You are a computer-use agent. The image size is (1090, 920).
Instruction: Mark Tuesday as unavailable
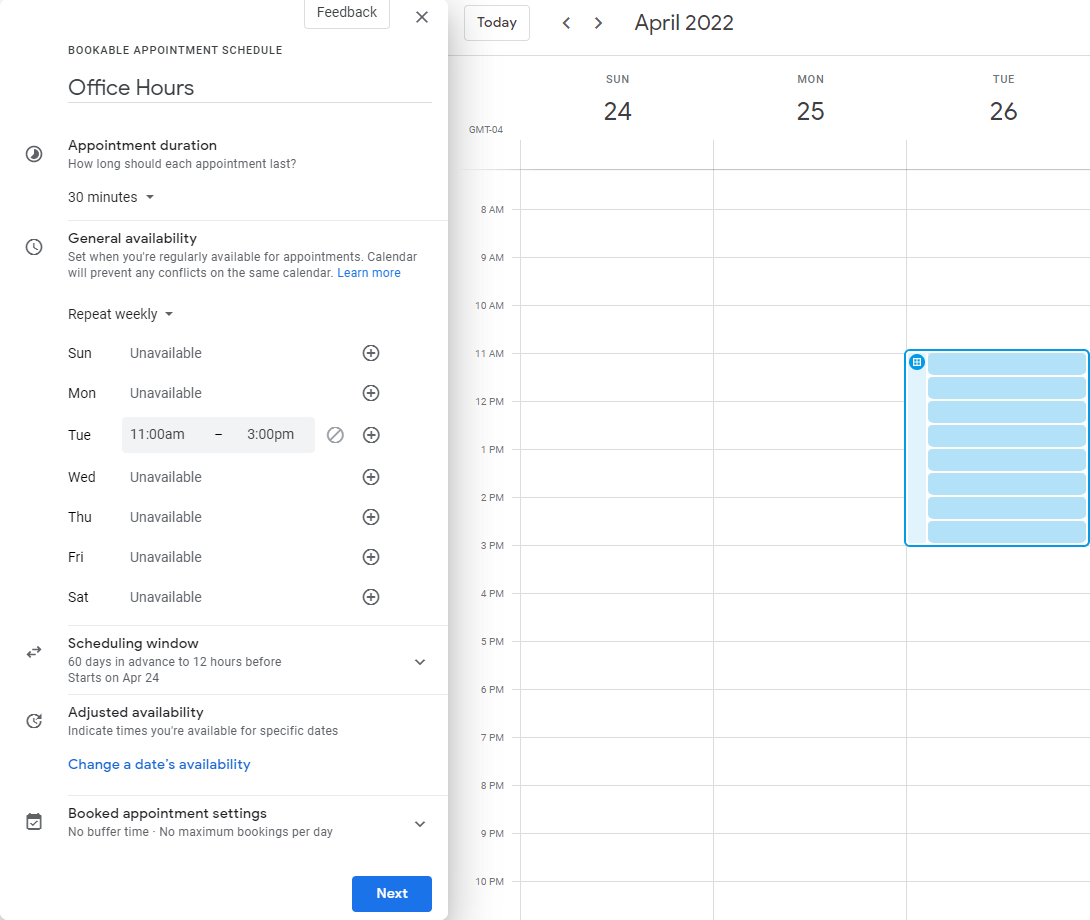pyautogui.click(x=336, y=435)
